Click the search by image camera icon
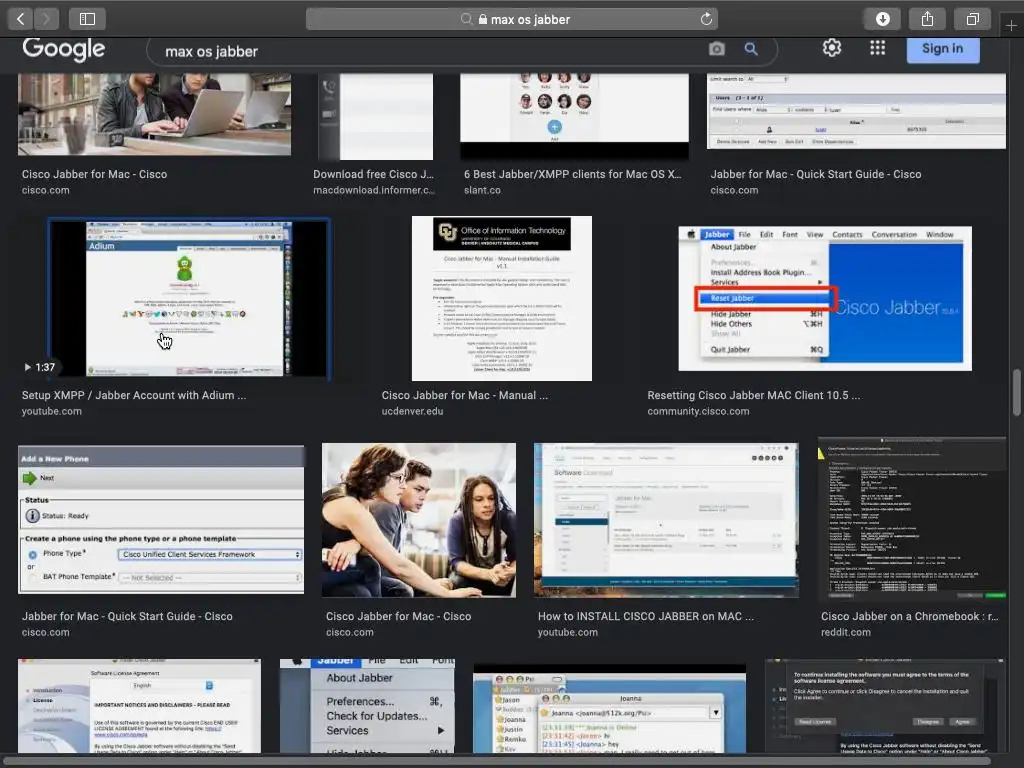 716,49
